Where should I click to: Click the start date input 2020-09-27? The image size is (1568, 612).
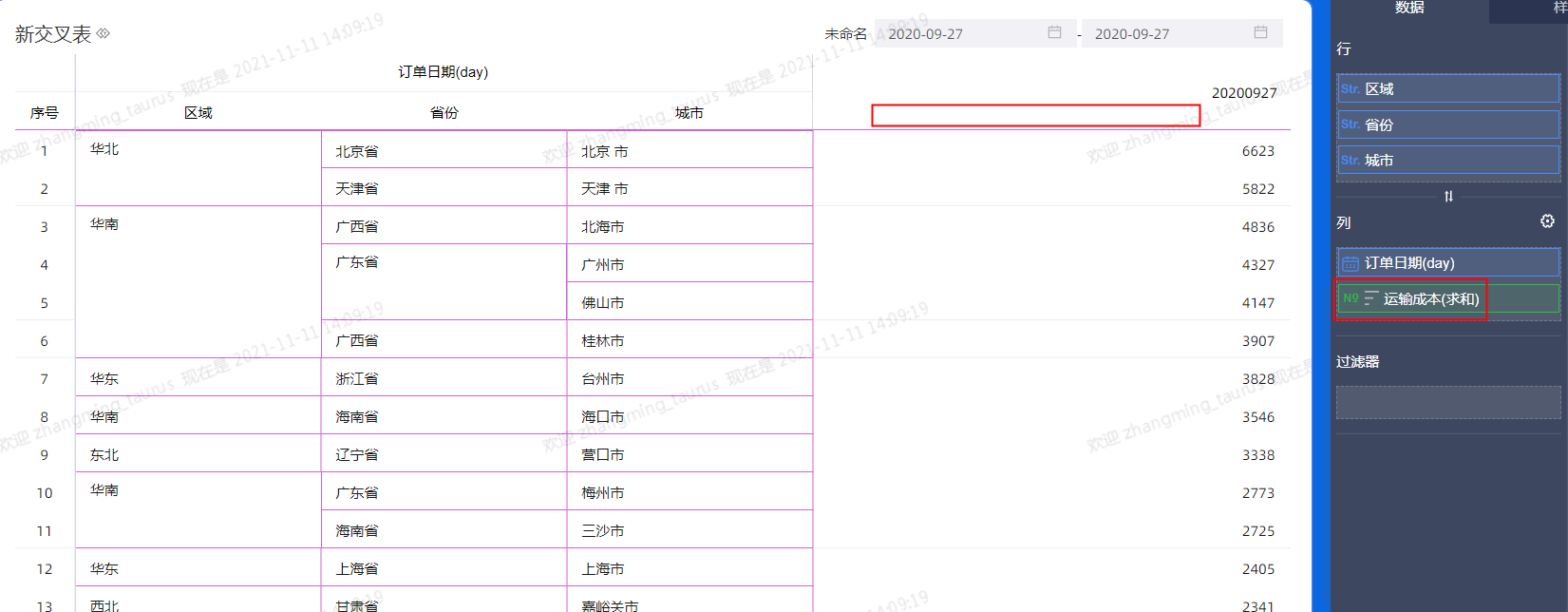point(959,33)
